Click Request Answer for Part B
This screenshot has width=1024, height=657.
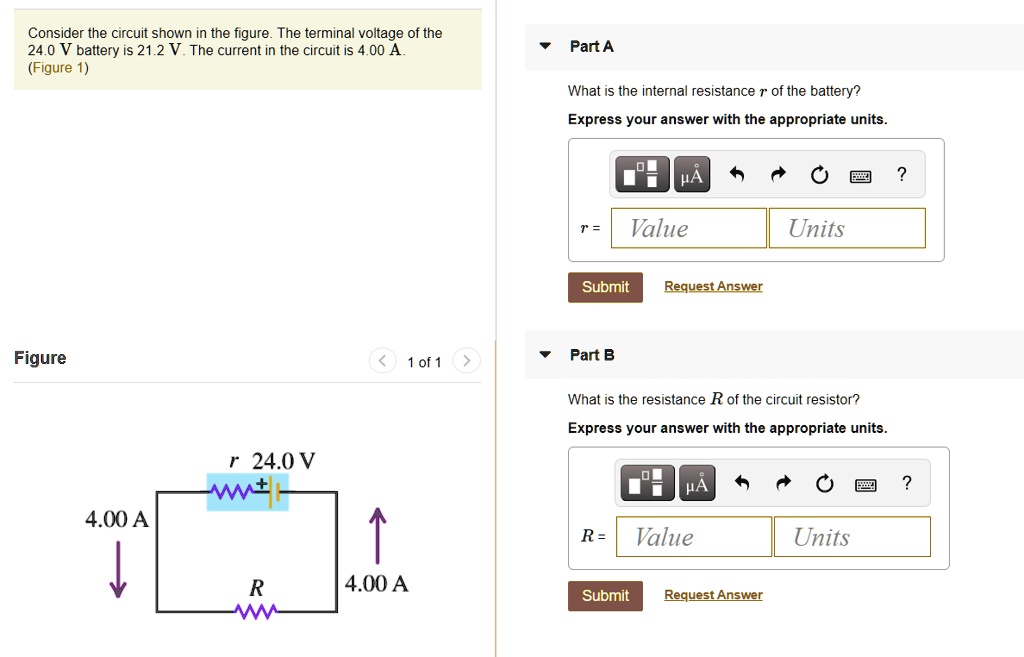coord(713,594)
